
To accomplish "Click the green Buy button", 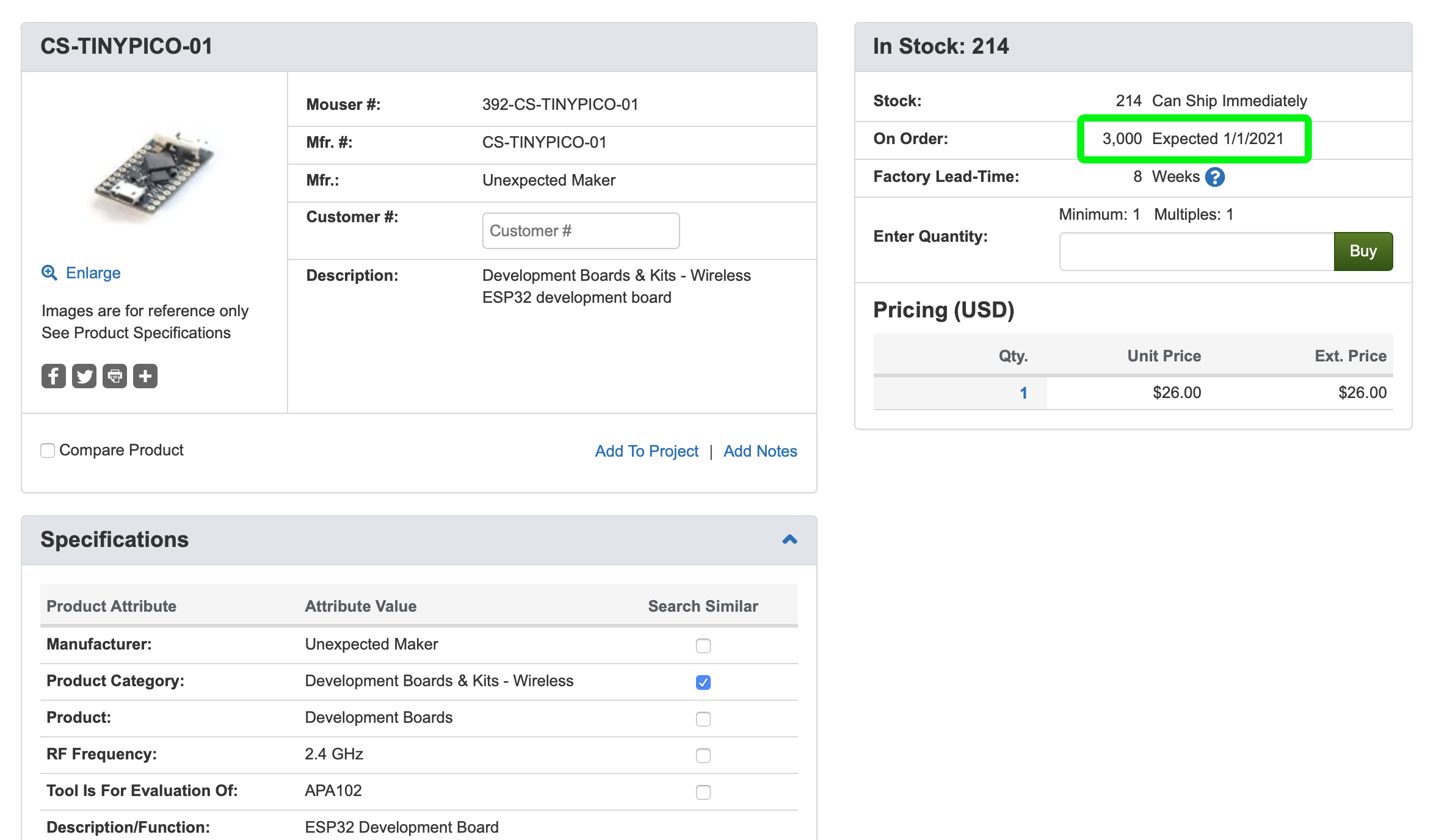I will 1363,251.
